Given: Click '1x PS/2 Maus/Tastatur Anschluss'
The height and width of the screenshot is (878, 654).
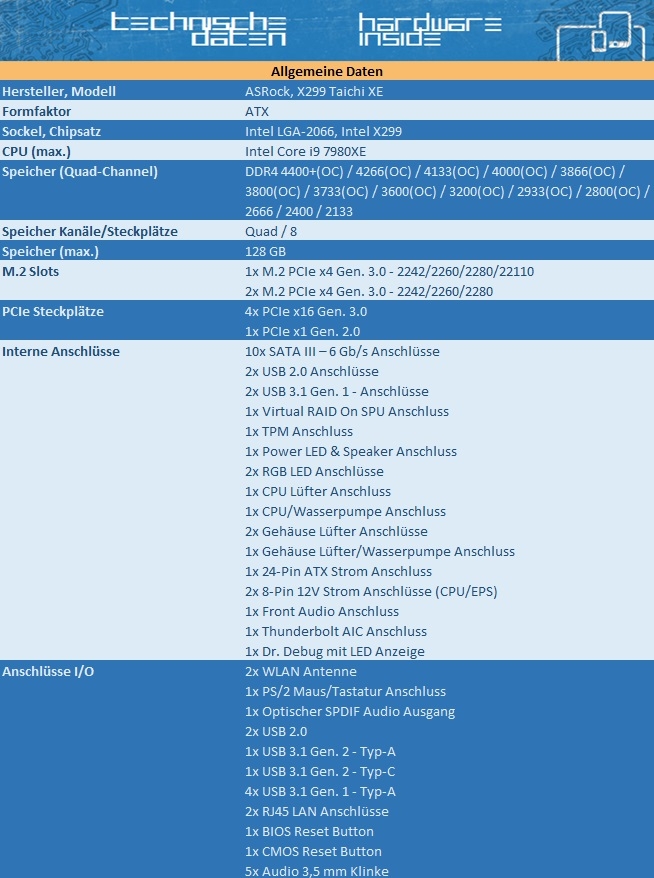Looking at the screenshot, I should pyautogui.click(x=345, y=692).
